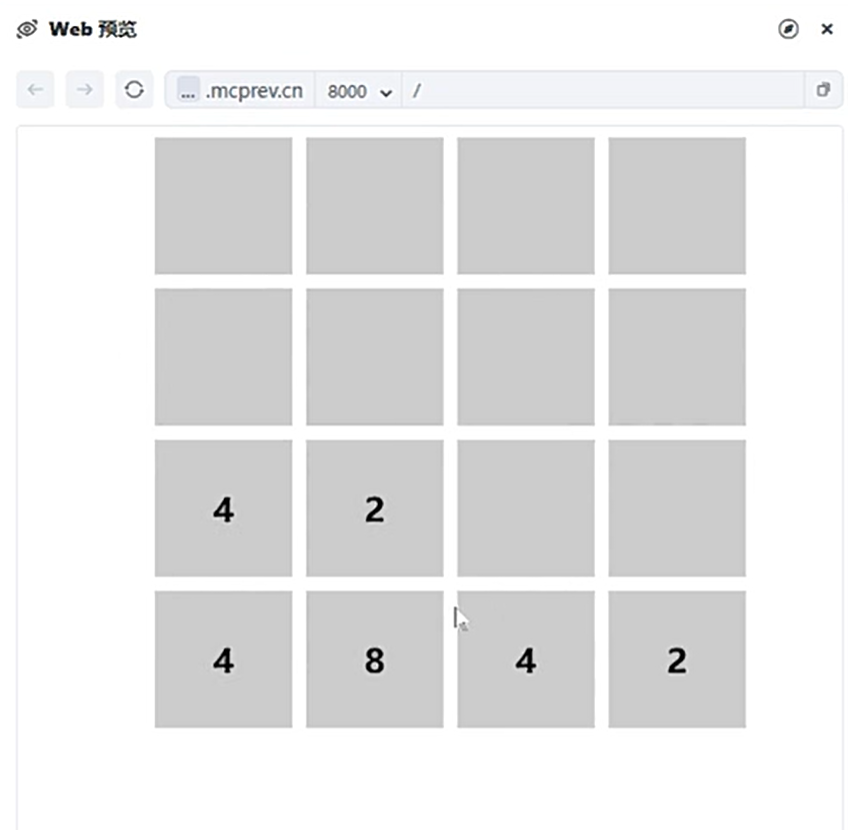The width and height of the screenshot is (848, 830).
Task: Copy the preview URL with copy icon
Action: [823, 90]
